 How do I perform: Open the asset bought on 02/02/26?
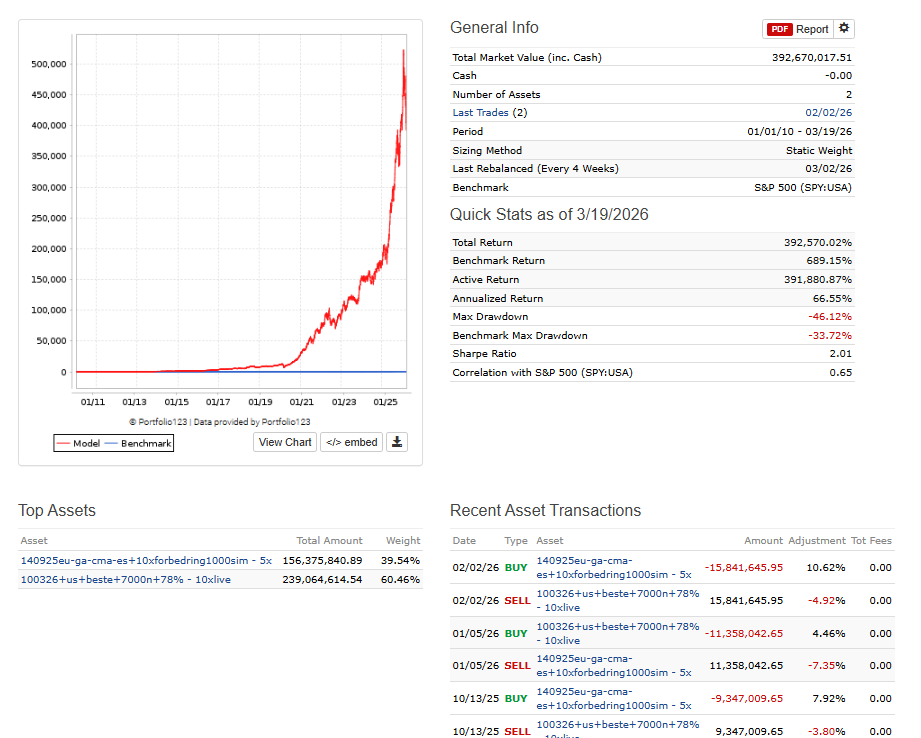click(x=613, y=567)
